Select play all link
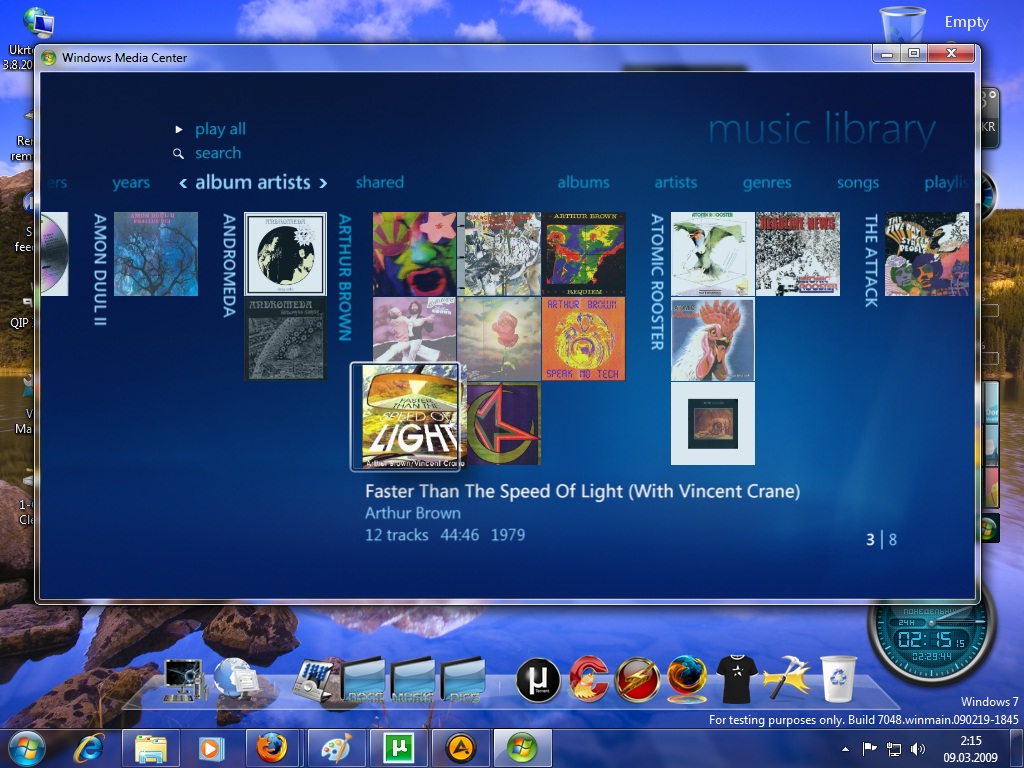This screenshot has width=1024, height=768. (x=220, y=129)
